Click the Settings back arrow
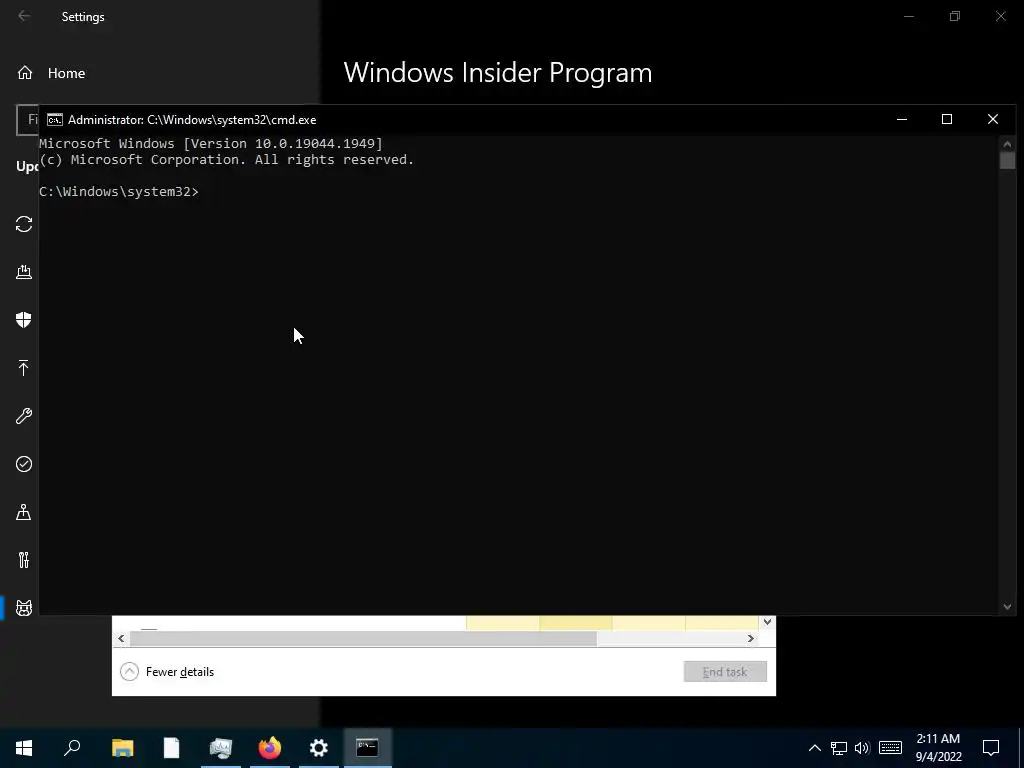 tap(24, 16)
